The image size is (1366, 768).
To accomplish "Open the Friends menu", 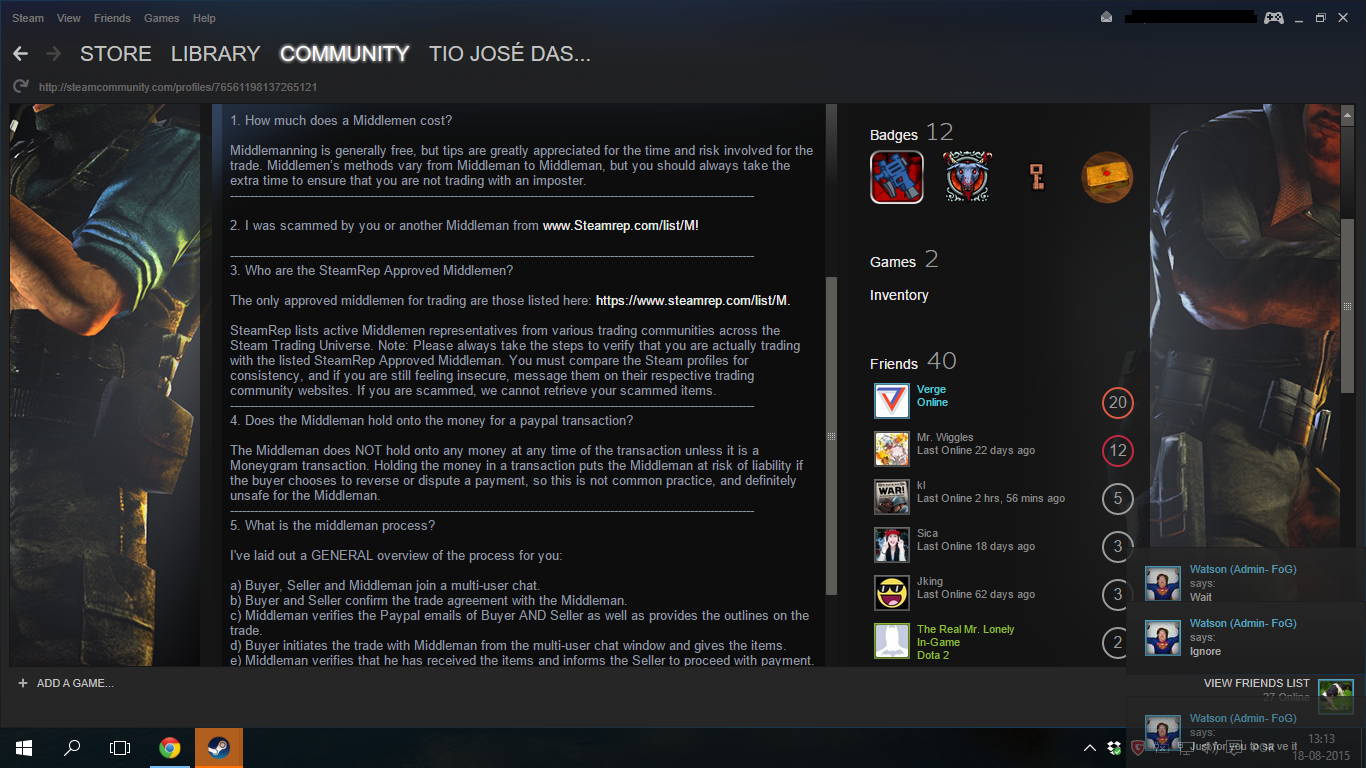I will point(112,18).
